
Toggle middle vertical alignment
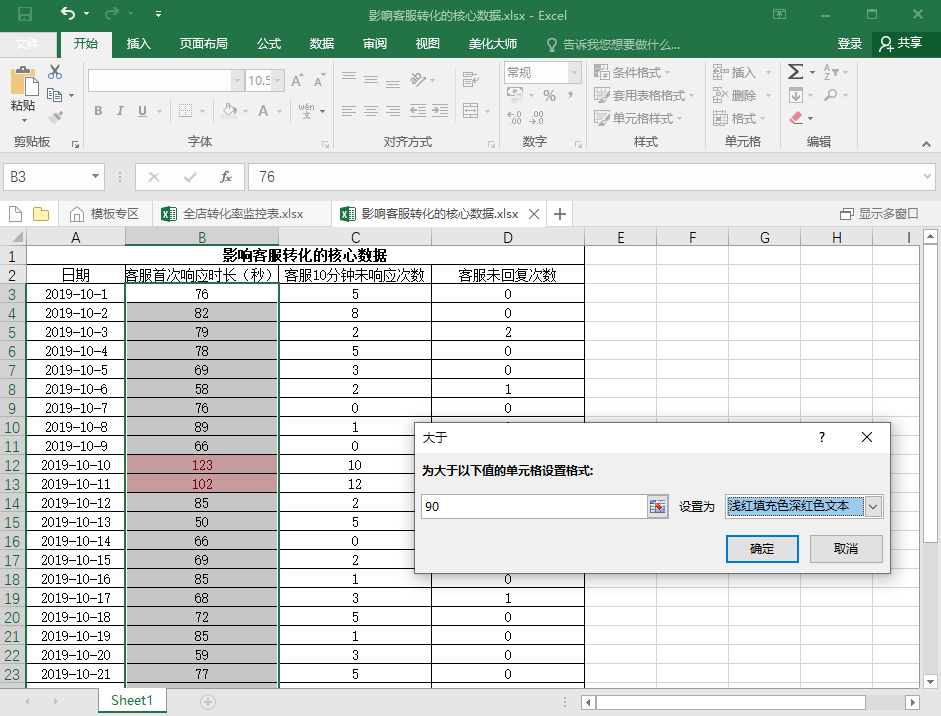[371, 79]
